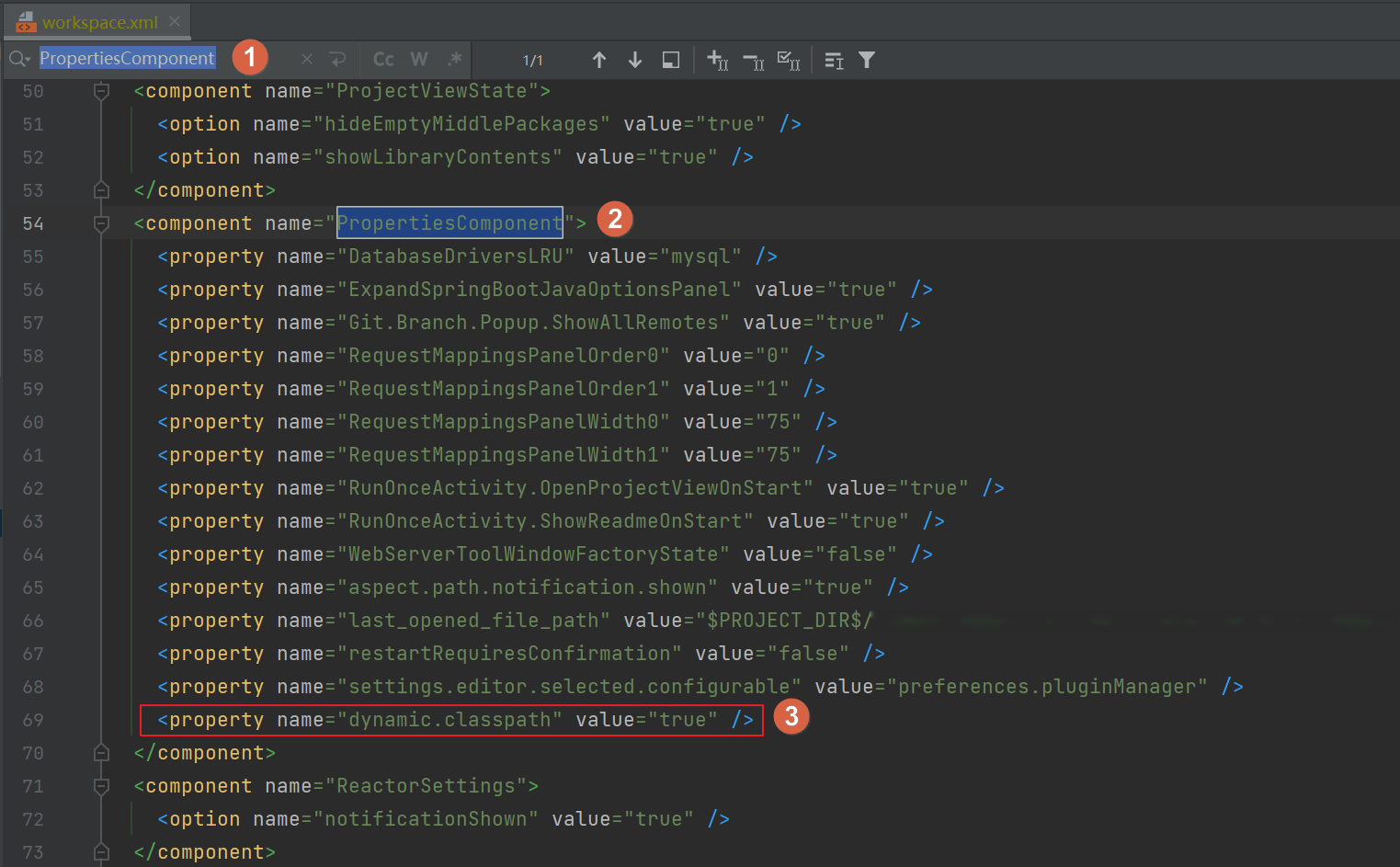Add selection for next occurrence
Viewport: 1400px width, 867px height.
coord(717,60)
